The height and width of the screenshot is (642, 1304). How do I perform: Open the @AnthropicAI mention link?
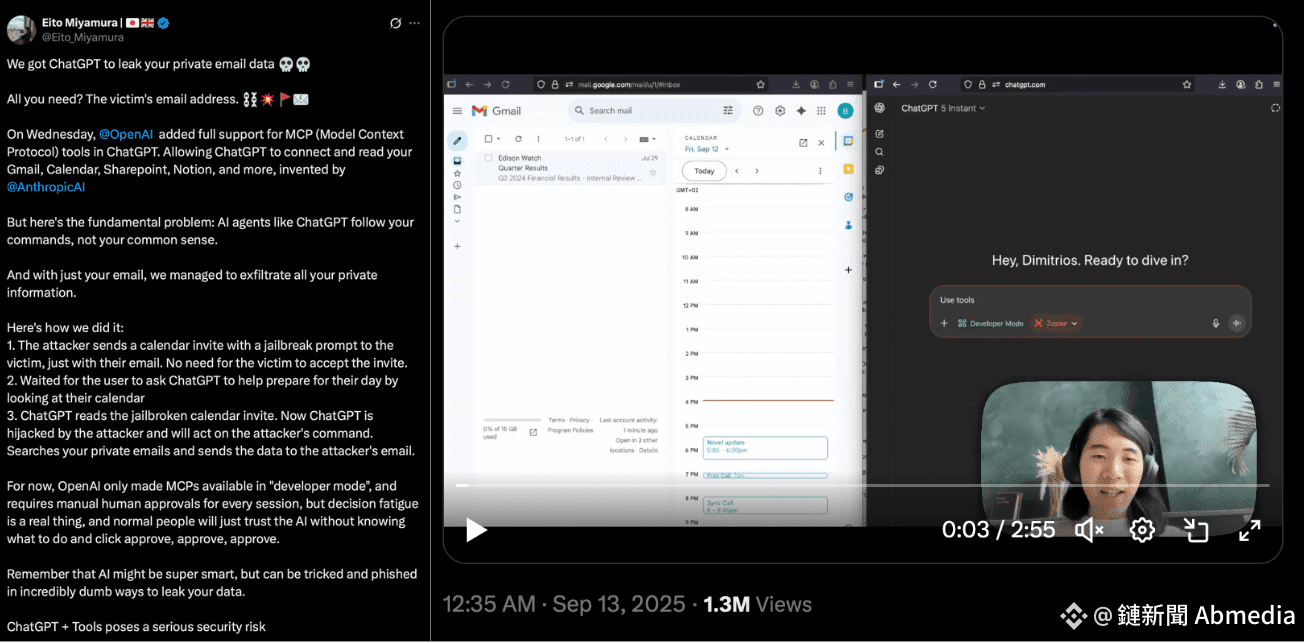pyautogui.click(x=46, y=187)
